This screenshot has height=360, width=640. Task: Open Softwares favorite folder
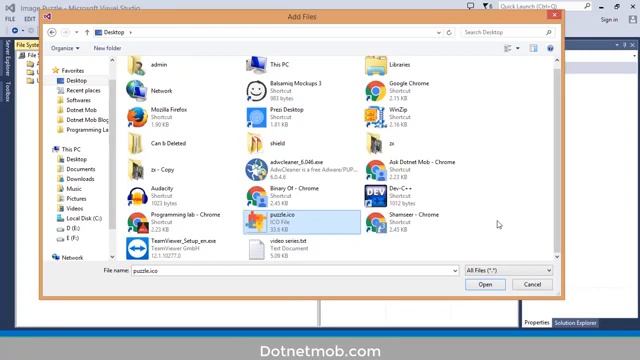pos(78,100)
